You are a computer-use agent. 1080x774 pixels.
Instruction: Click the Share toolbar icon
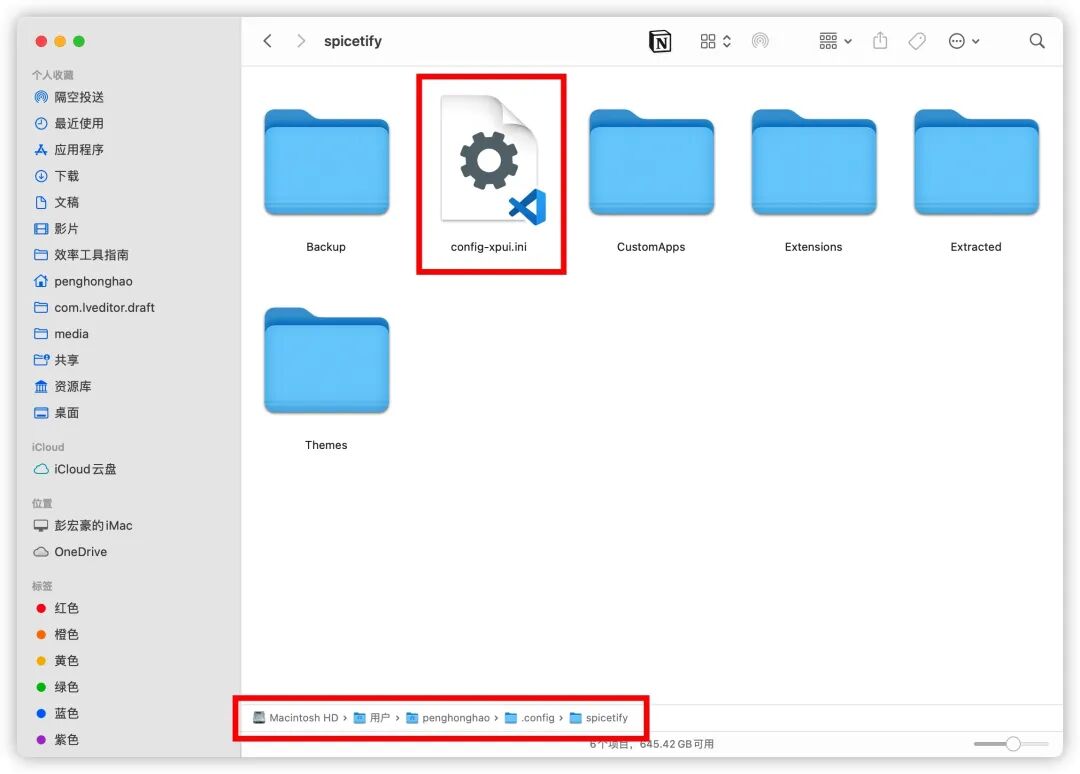click(x=880, y=41)
